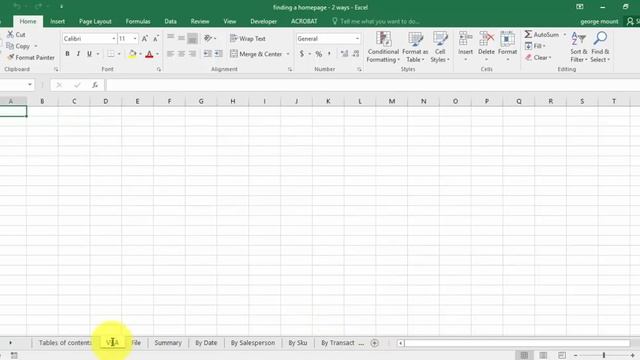The image size is (640, 360).
Task: Click the george mount account name
Action: pyautogui.click(x=599, y=21)
